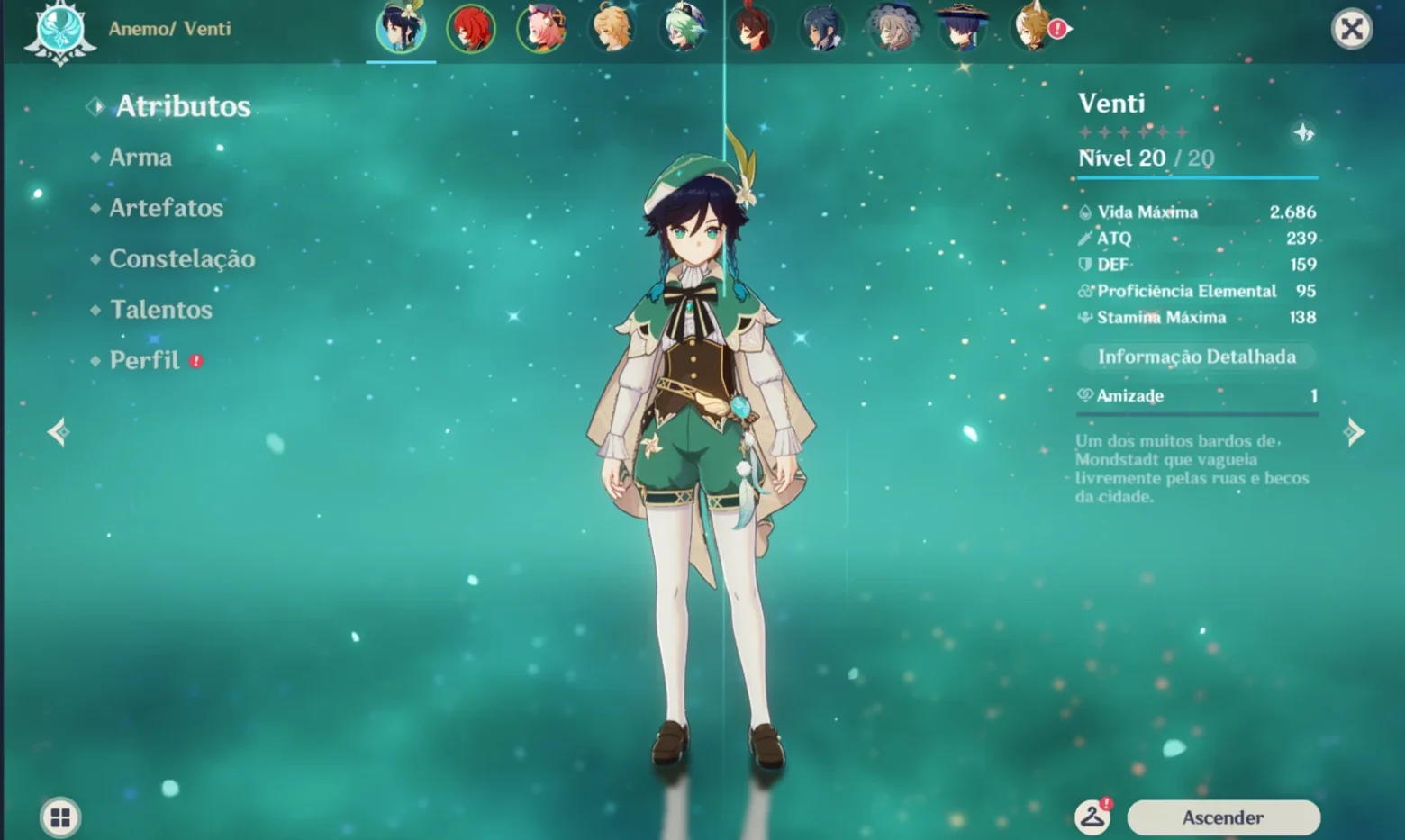Click the Mondstadt bard description text
1405x840 pixels.
click(1192, 469)
